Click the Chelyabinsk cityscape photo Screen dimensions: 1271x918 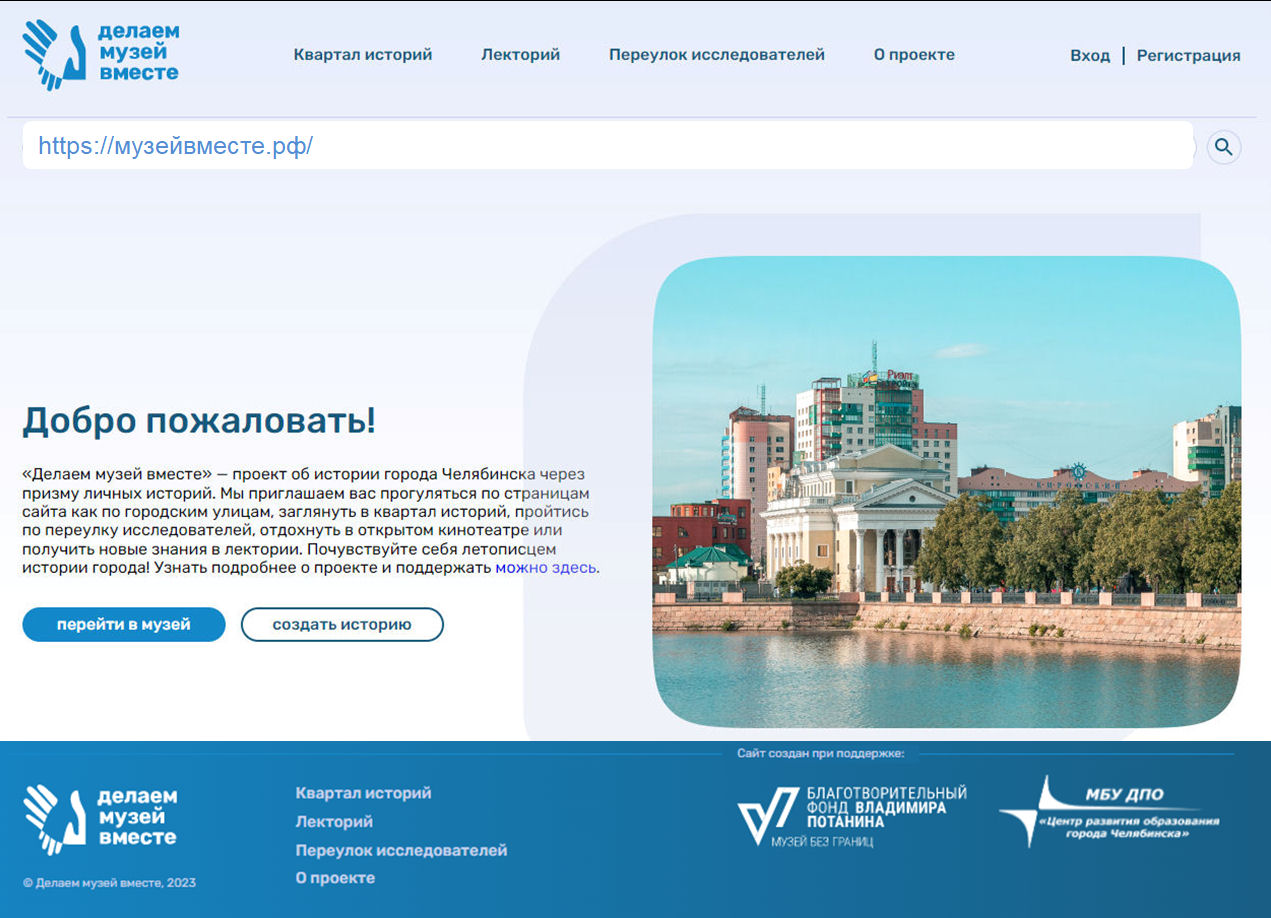click(945, 492)
